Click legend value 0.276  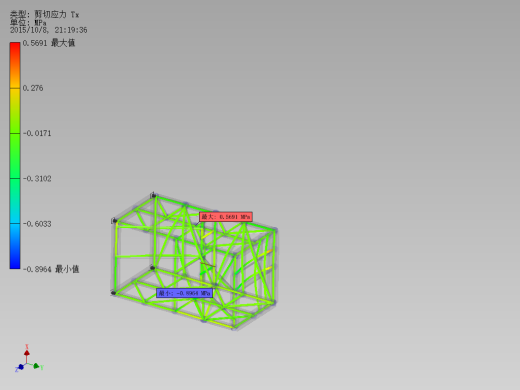point(33,88)
